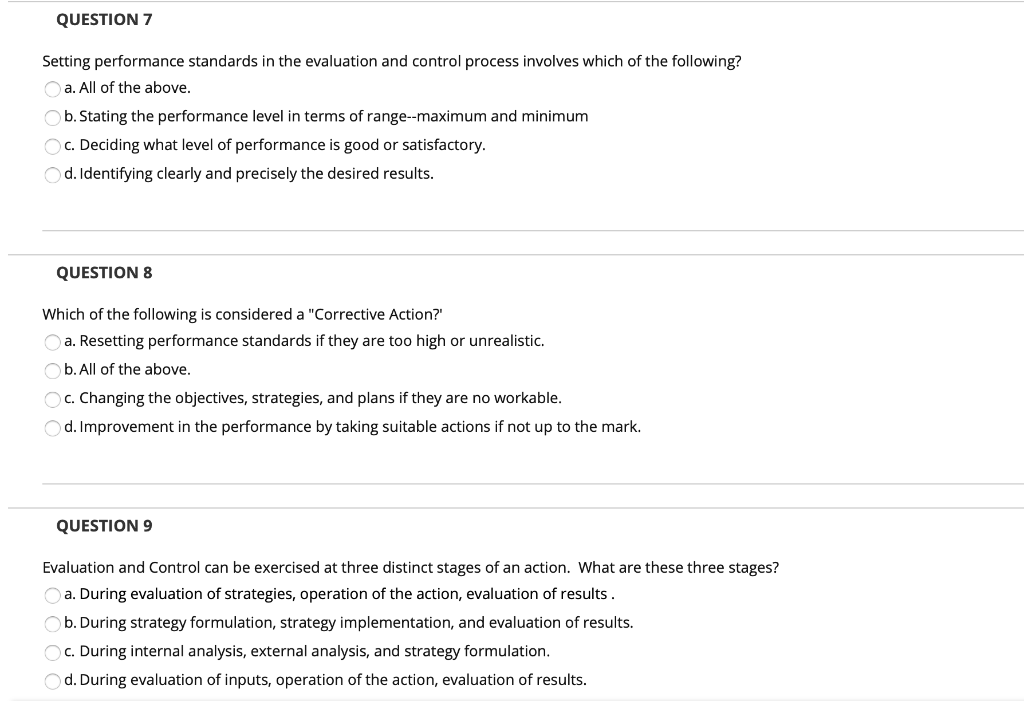Click the Question 9 prompt about three stages
The height and width of the screenshot is (701, 1024).
[411, 567]
